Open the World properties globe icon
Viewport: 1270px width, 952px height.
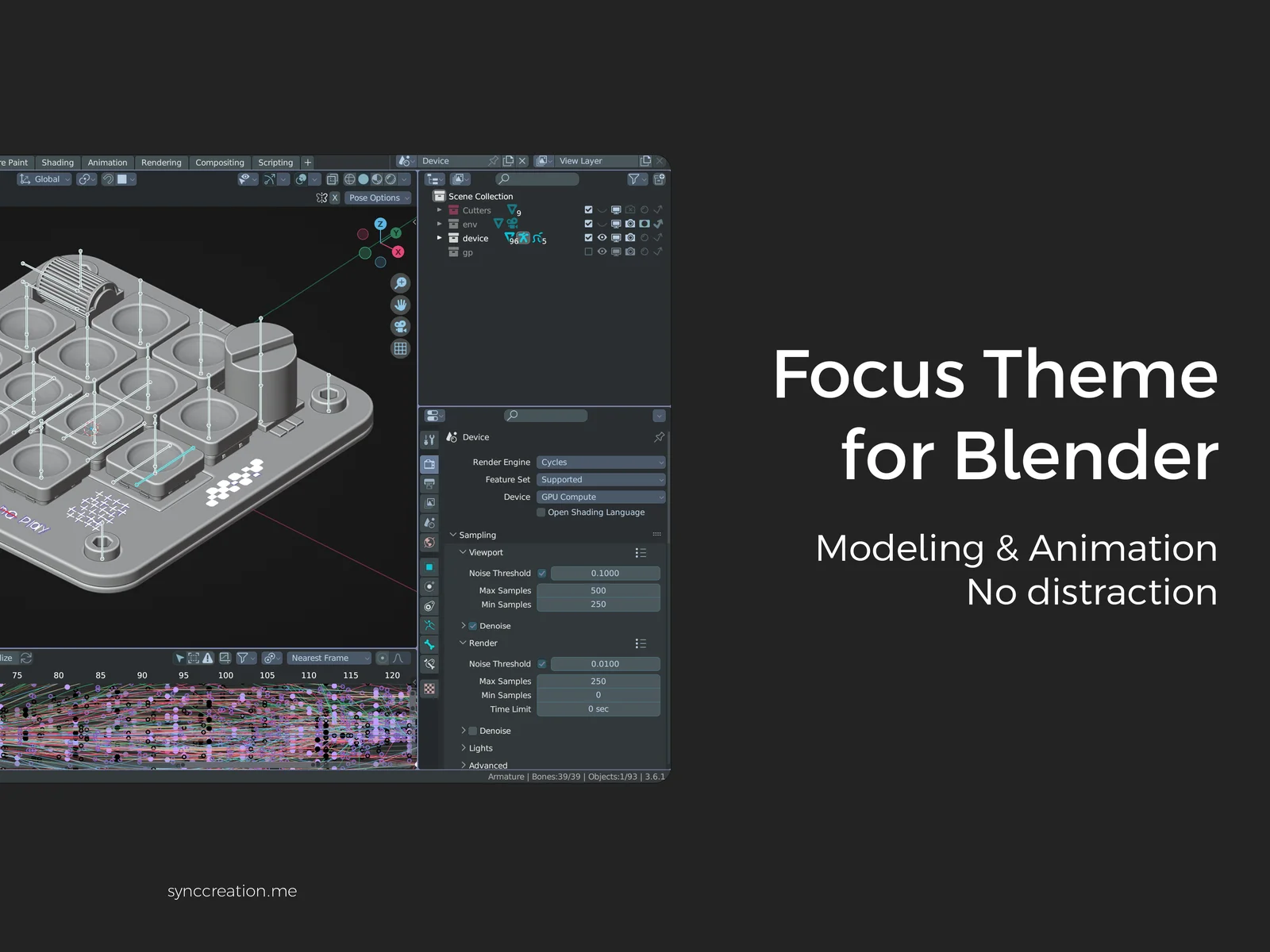point(429,543)
